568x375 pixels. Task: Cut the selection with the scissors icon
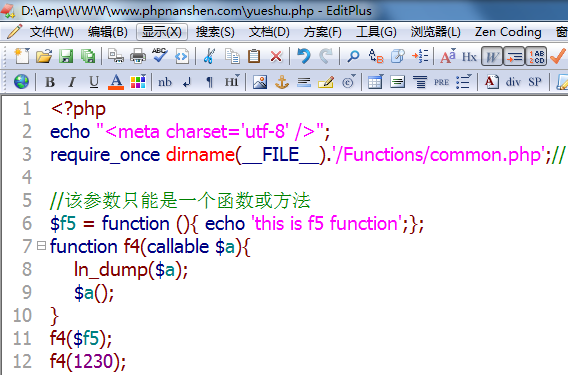[x=209, y=56]
